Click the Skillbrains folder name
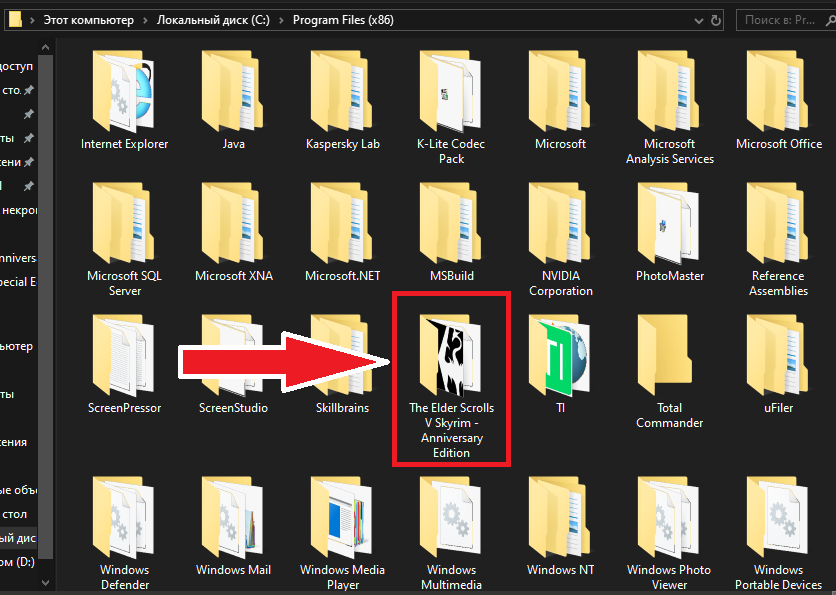 342,408
